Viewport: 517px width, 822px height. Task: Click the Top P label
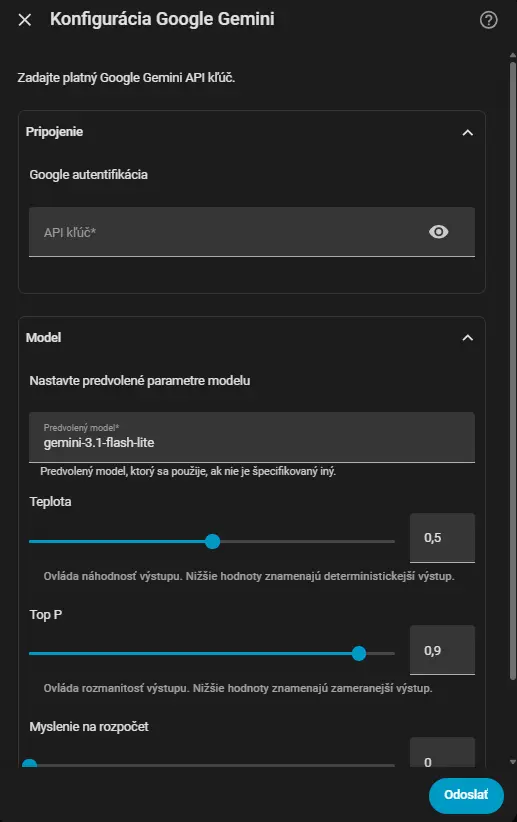[x=46, y=614]
